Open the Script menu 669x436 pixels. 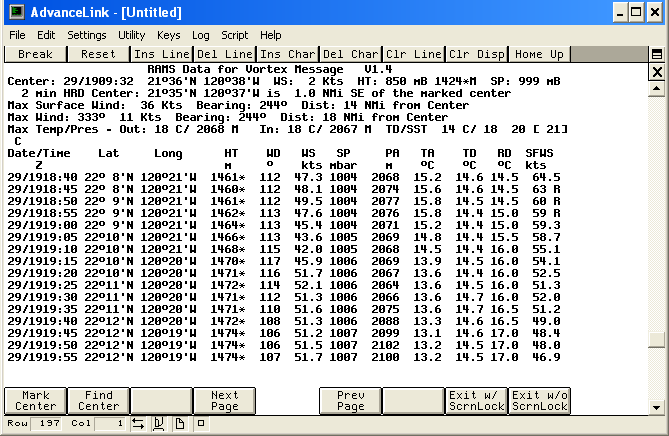tap(235, 35)
